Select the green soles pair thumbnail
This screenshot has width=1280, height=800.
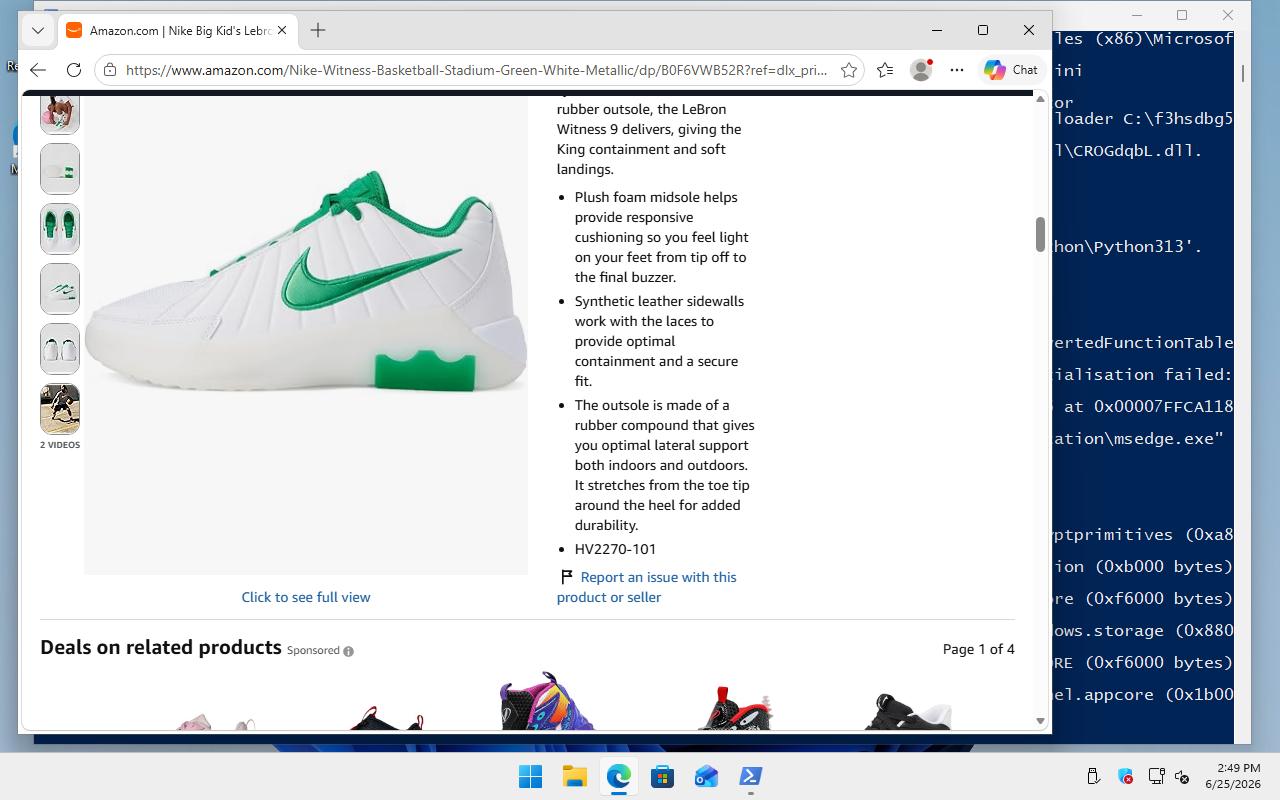click(60, 229)
